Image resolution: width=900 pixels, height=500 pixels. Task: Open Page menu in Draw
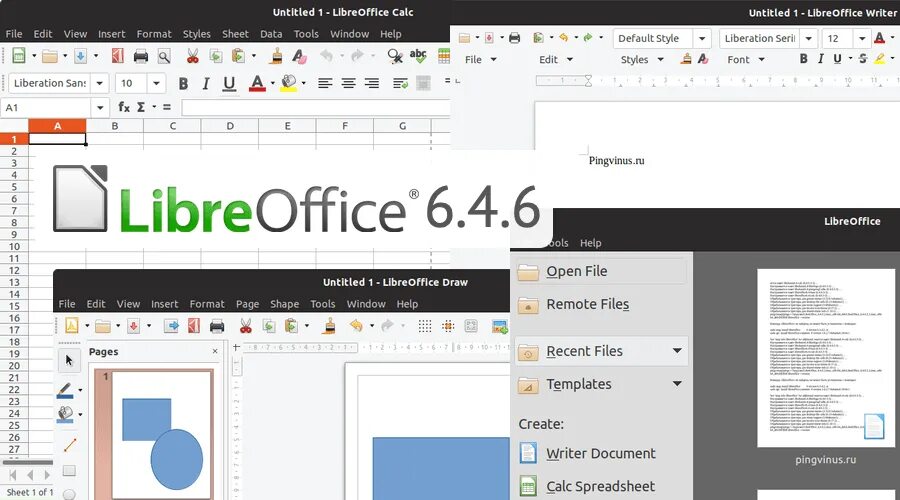(247, 304)
